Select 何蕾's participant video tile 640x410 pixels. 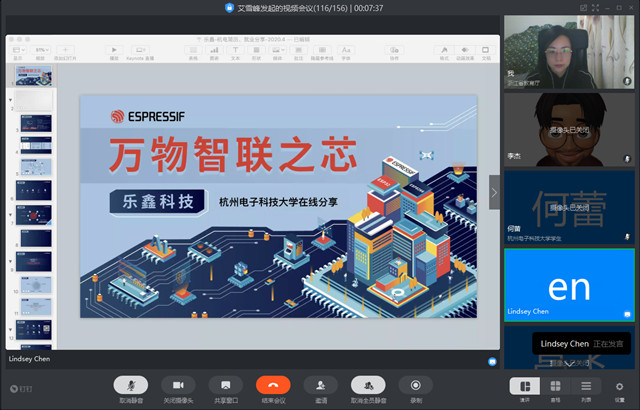[x=569, y=207]
